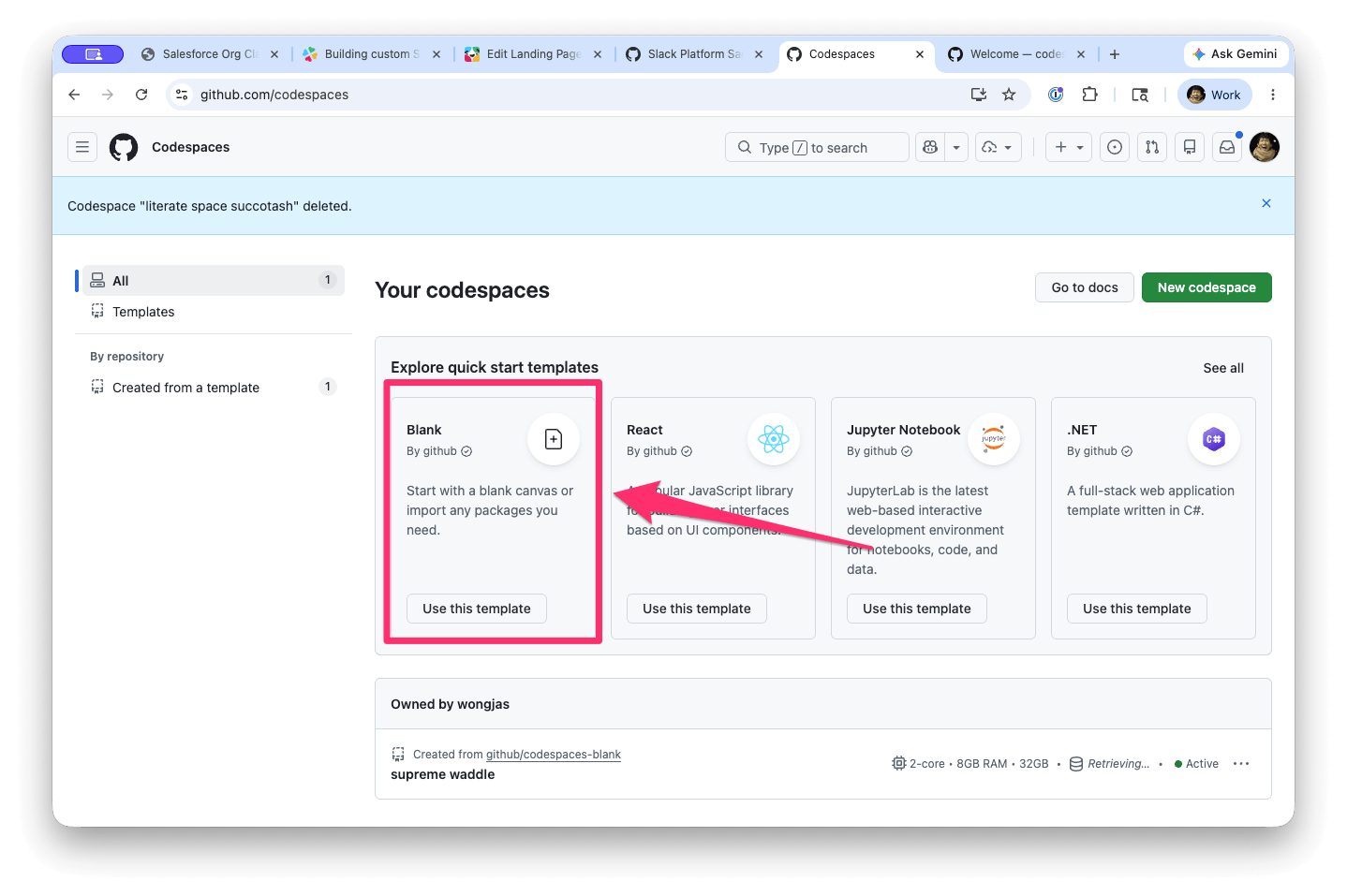This screenshot has width=1347, height=896.
Task: Open the three-dot options for supreme waddle
Action: [x=1241, y=764]
